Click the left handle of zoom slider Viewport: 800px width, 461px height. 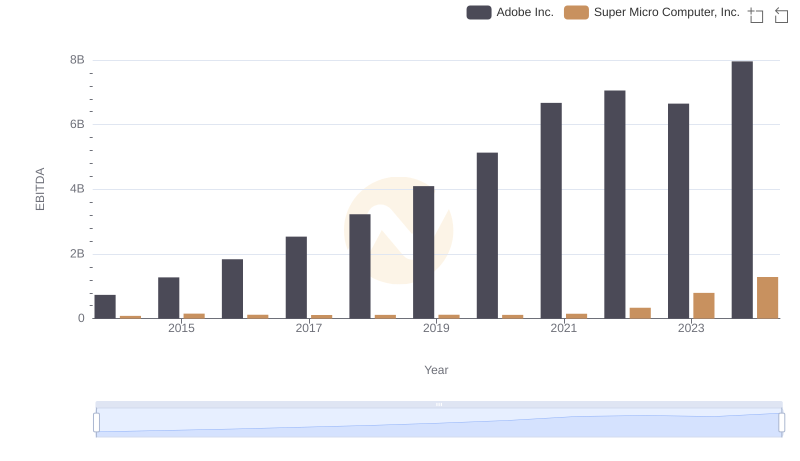96,423
